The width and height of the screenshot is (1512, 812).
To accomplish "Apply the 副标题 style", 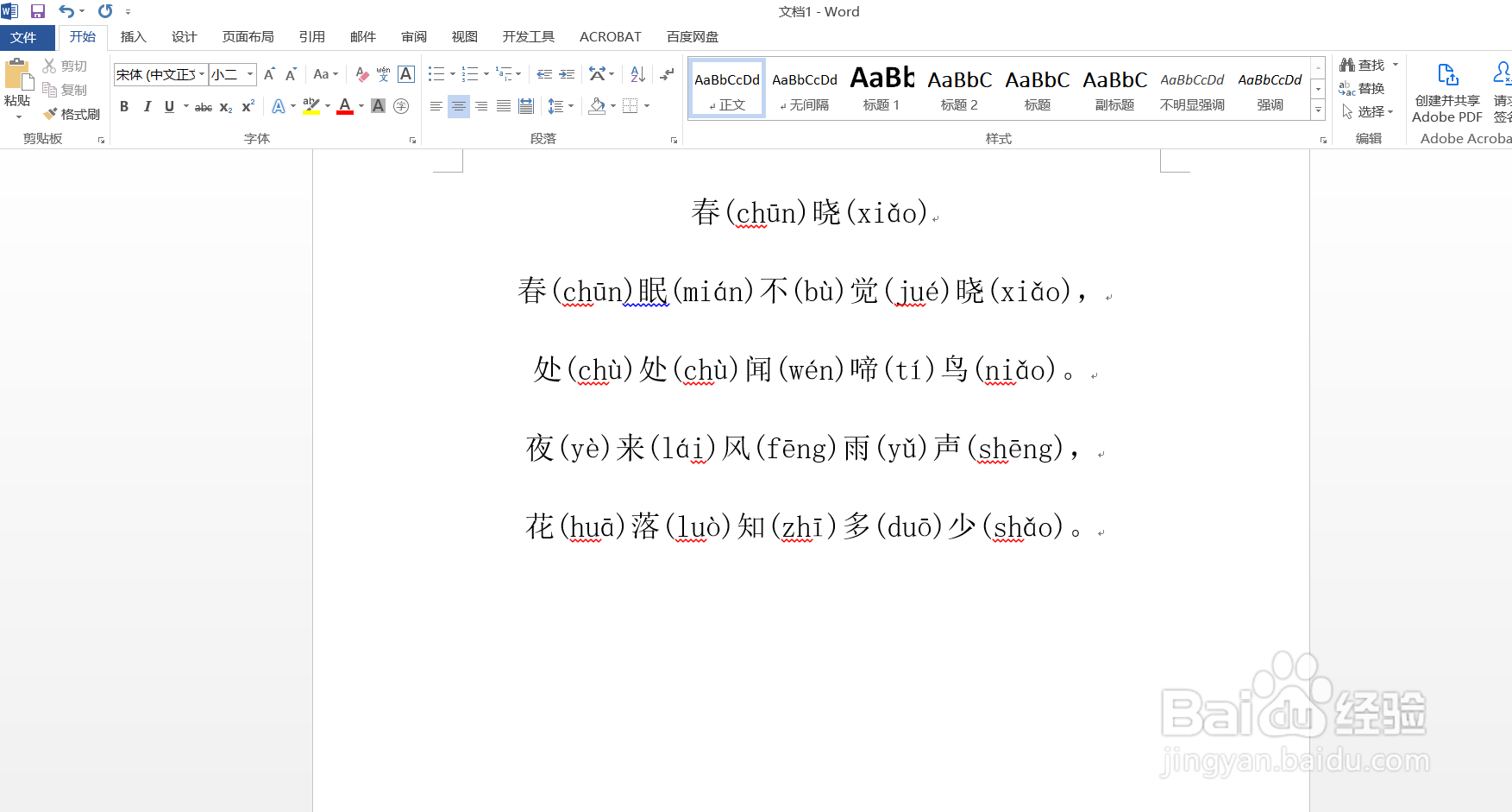I will (1115, 88).
